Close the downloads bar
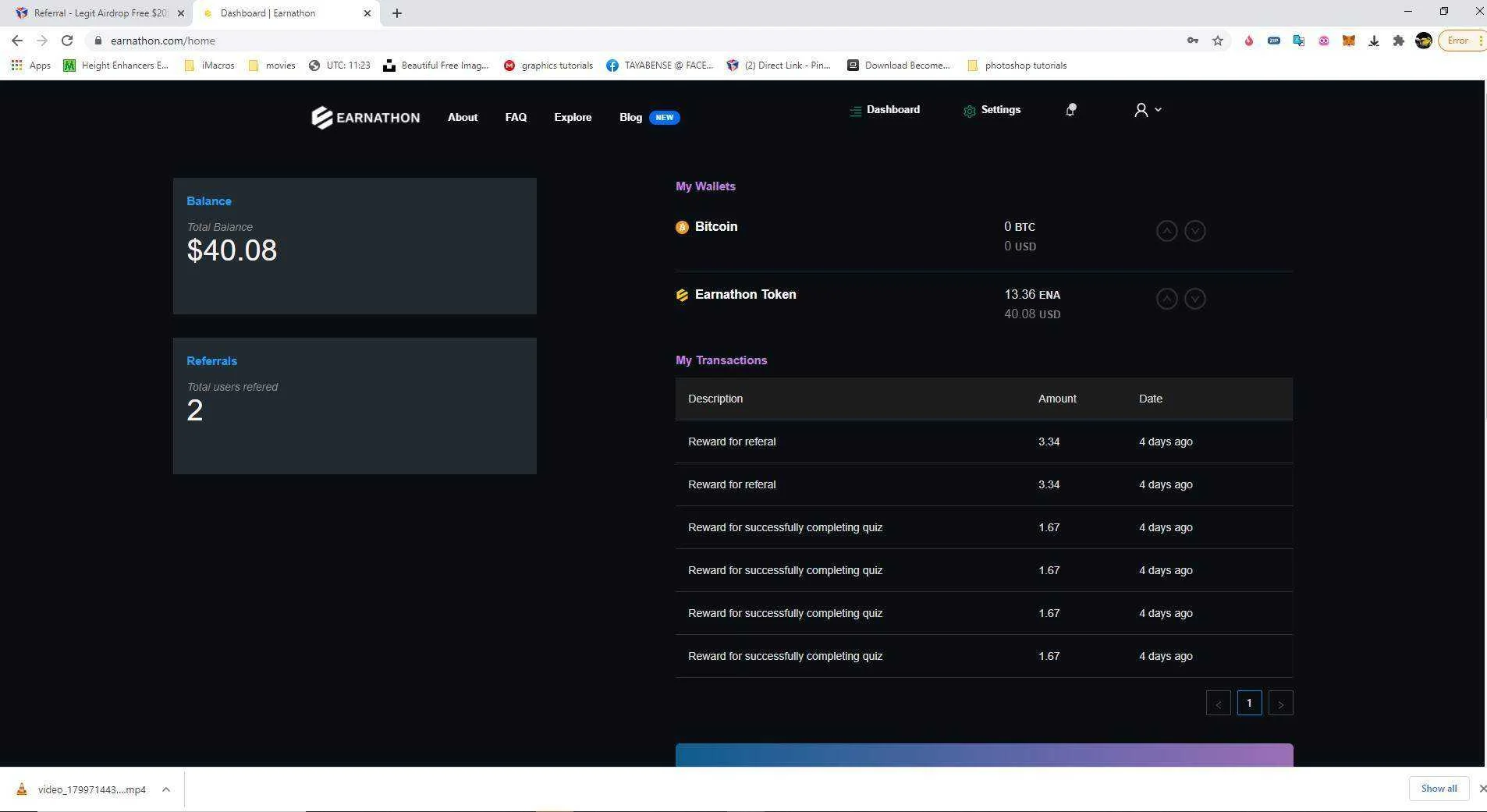This screenshot has width=1487, height=812. [x=1482, y=789]
